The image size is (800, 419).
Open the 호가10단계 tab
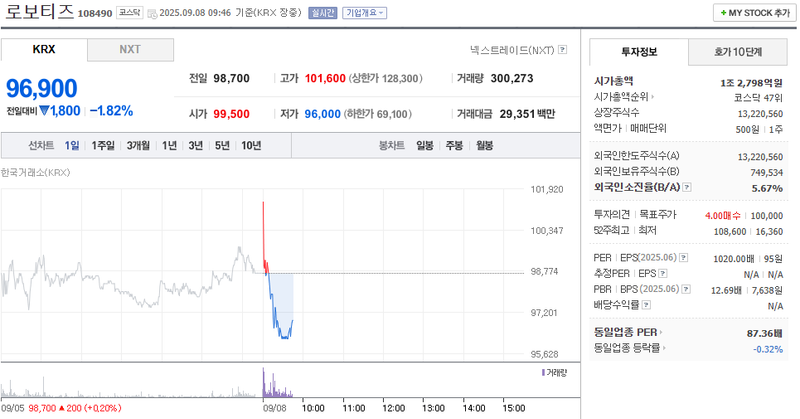(x=738, y=52)
